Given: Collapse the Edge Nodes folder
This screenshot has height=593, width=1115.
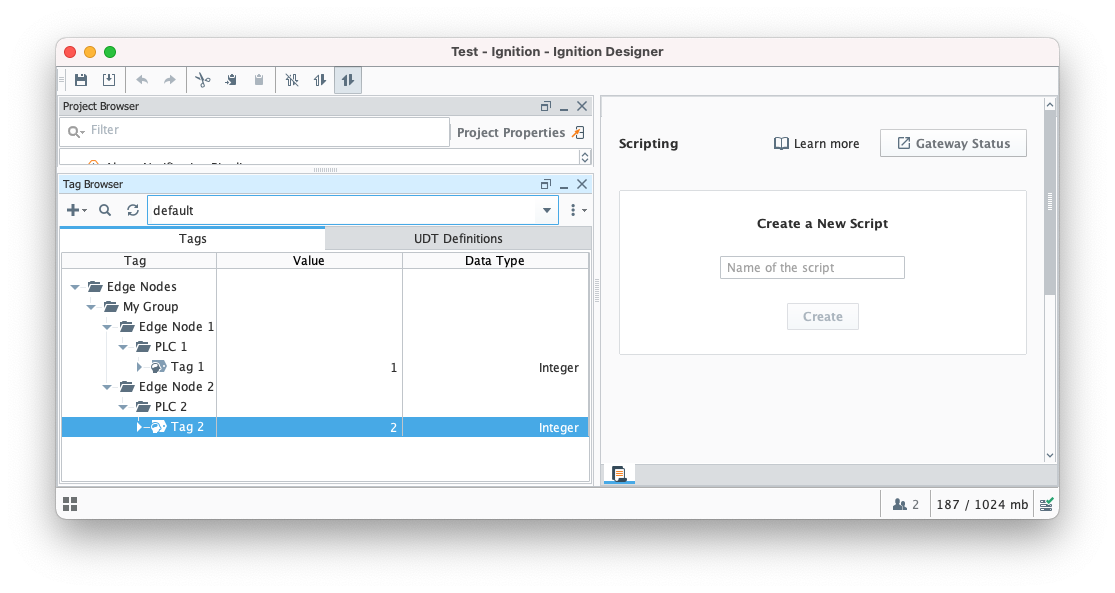Looking at the screenshot, I should tap(75, 287).
